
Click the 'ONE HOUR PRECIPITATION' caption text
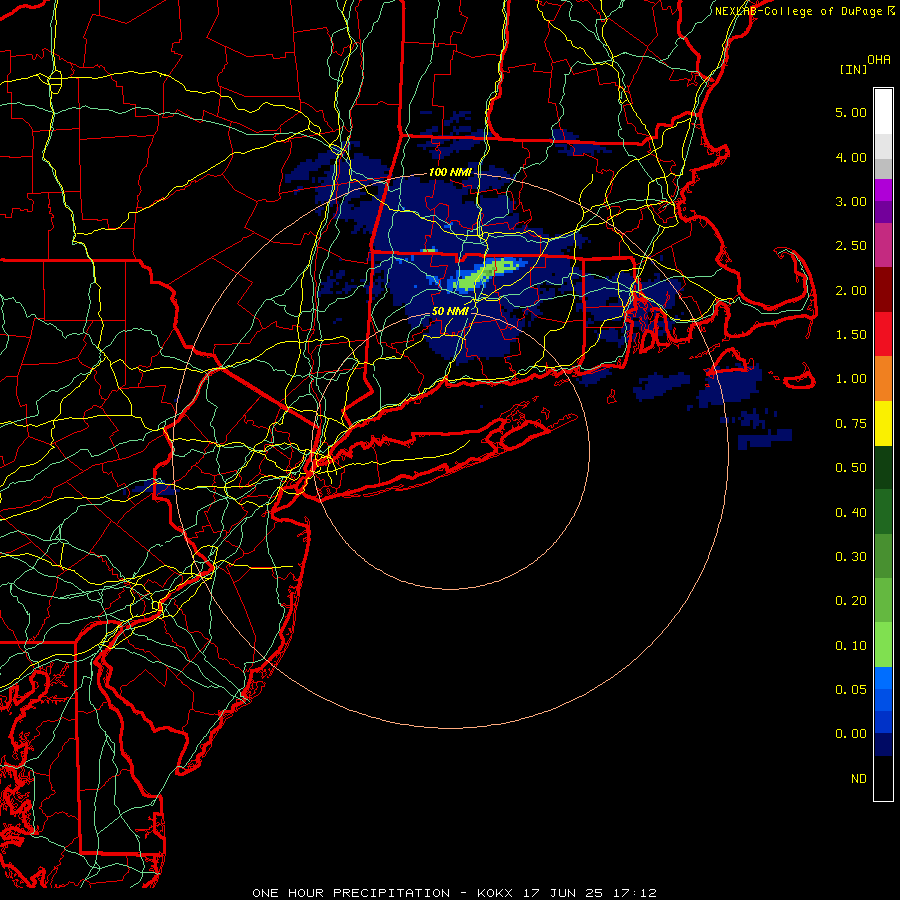click(351, 893)
